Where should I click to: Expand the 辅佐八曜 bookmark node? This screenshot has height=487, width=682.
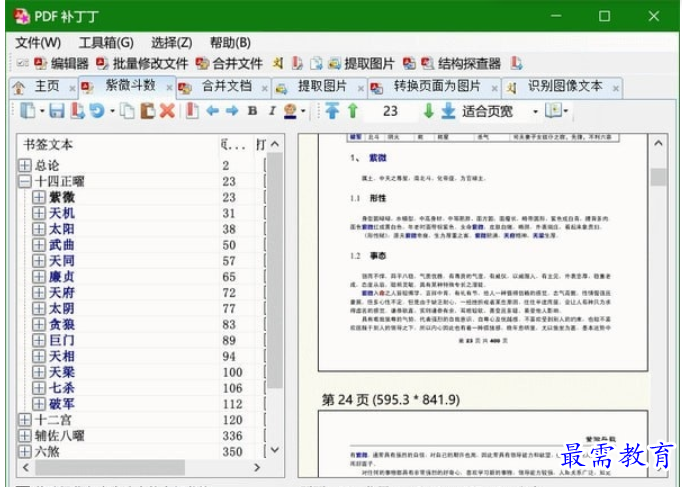[x=25, y=436]
